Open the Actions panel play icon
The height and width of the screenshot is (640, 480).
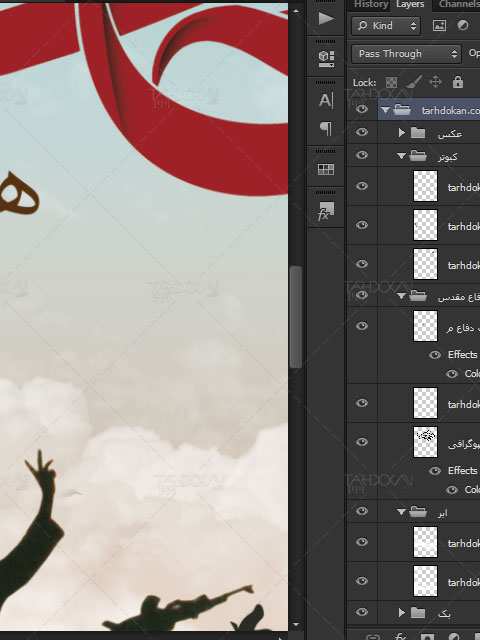coord(326,18)
